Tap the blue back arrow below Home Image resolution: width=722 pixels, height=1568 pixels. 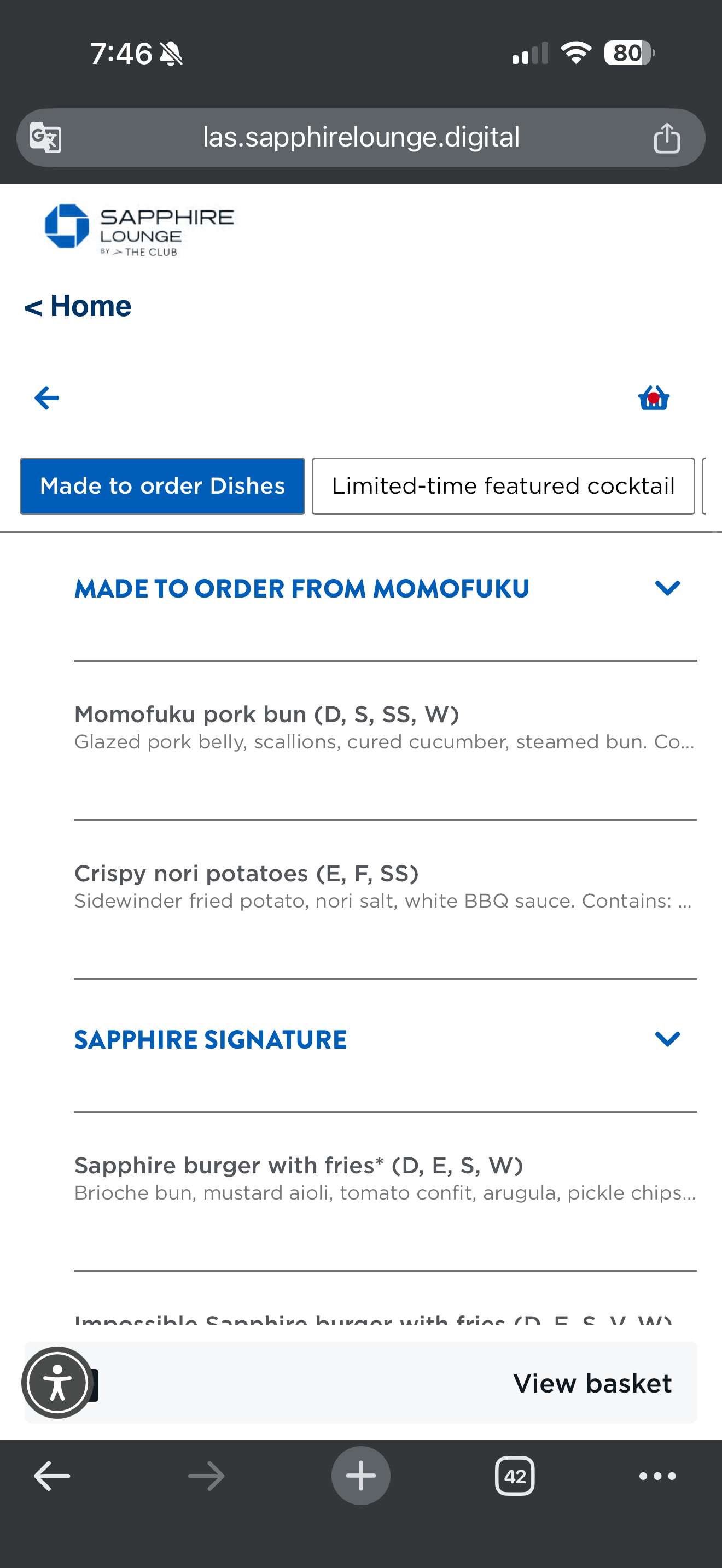coord(47,398)
